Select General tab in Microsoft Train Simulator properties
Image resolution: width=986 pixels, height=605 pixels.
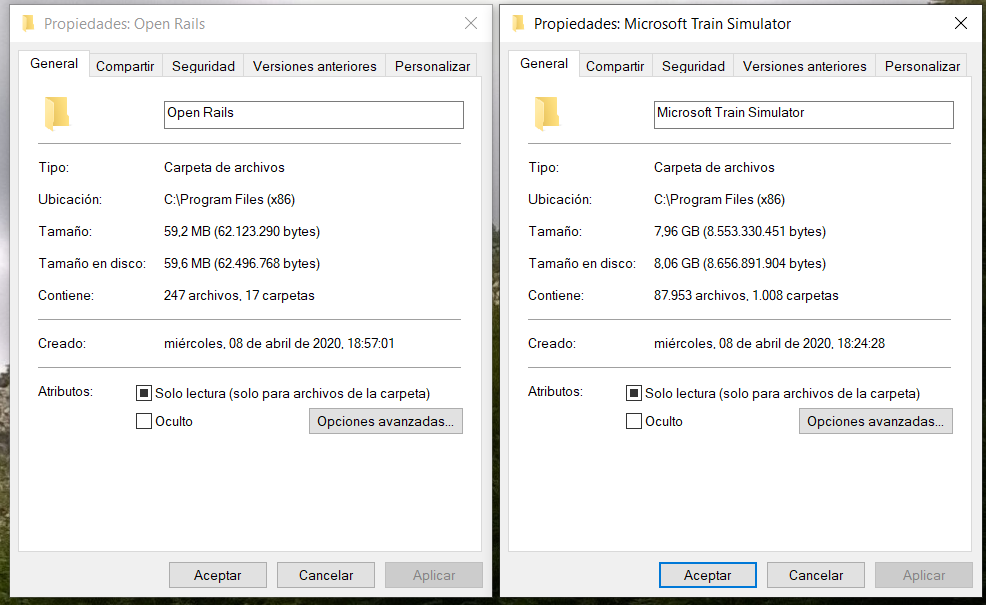[544, 64]
